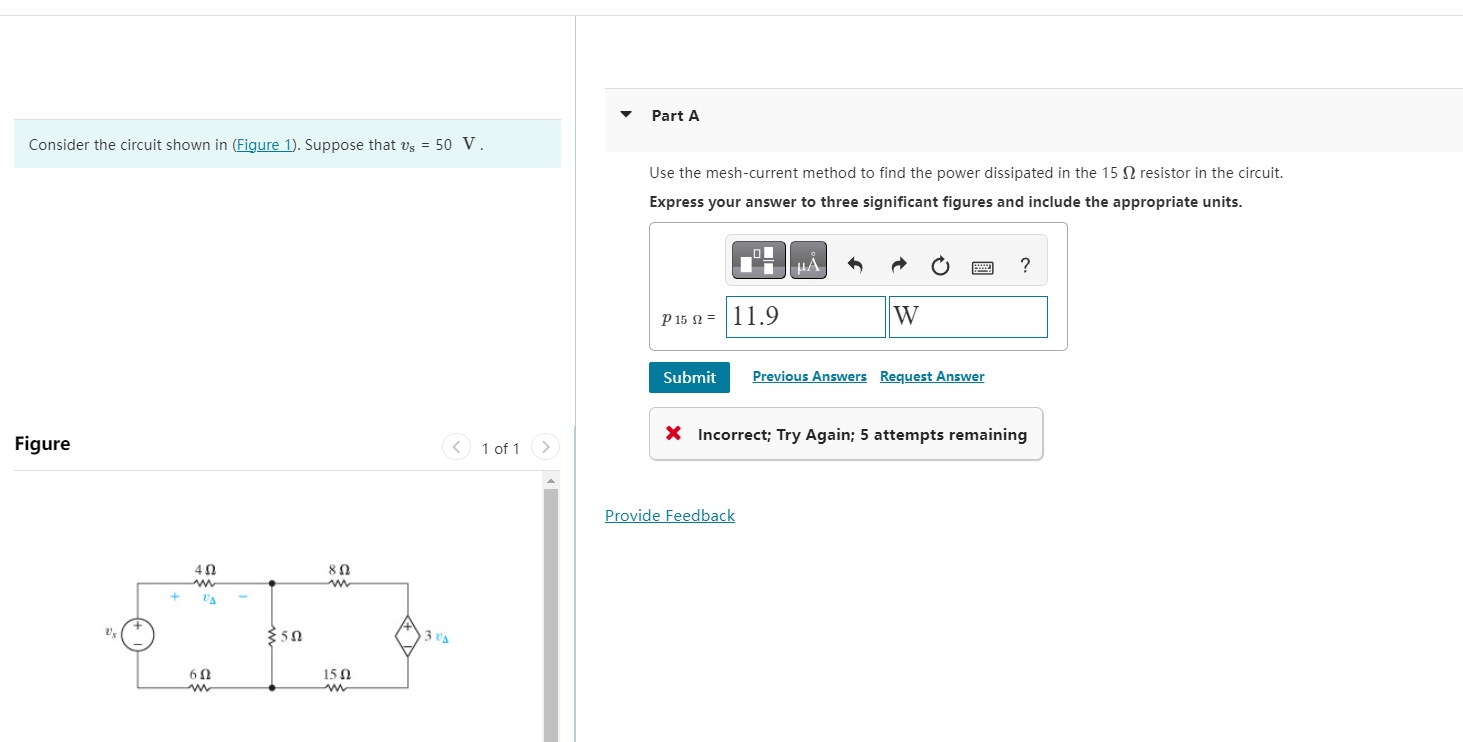Click the question mark help icon
Viewport: 1463px width, 742px height.
1023,266
